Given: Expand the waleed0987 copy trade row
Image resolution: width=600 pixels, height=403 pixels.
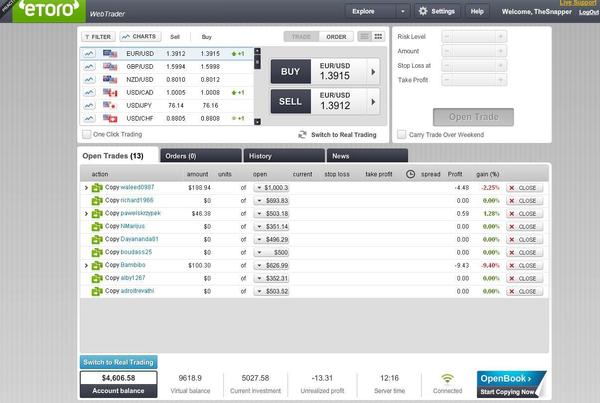Looking at the screenshot, I should 86,188.
